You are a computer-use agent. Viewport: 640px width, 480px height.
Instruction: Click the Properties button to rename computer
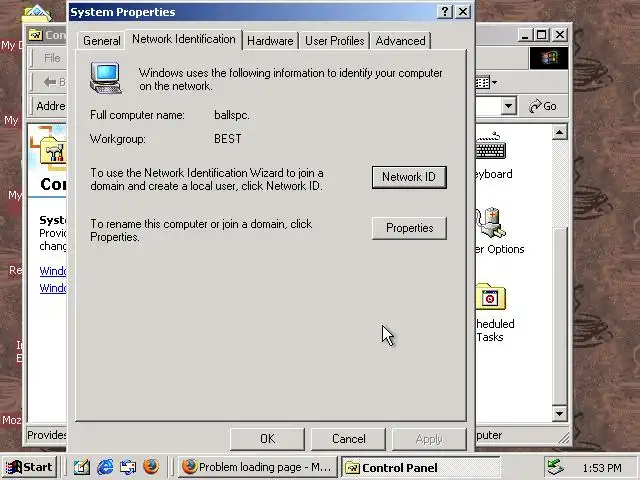click(x=409, y=228)
